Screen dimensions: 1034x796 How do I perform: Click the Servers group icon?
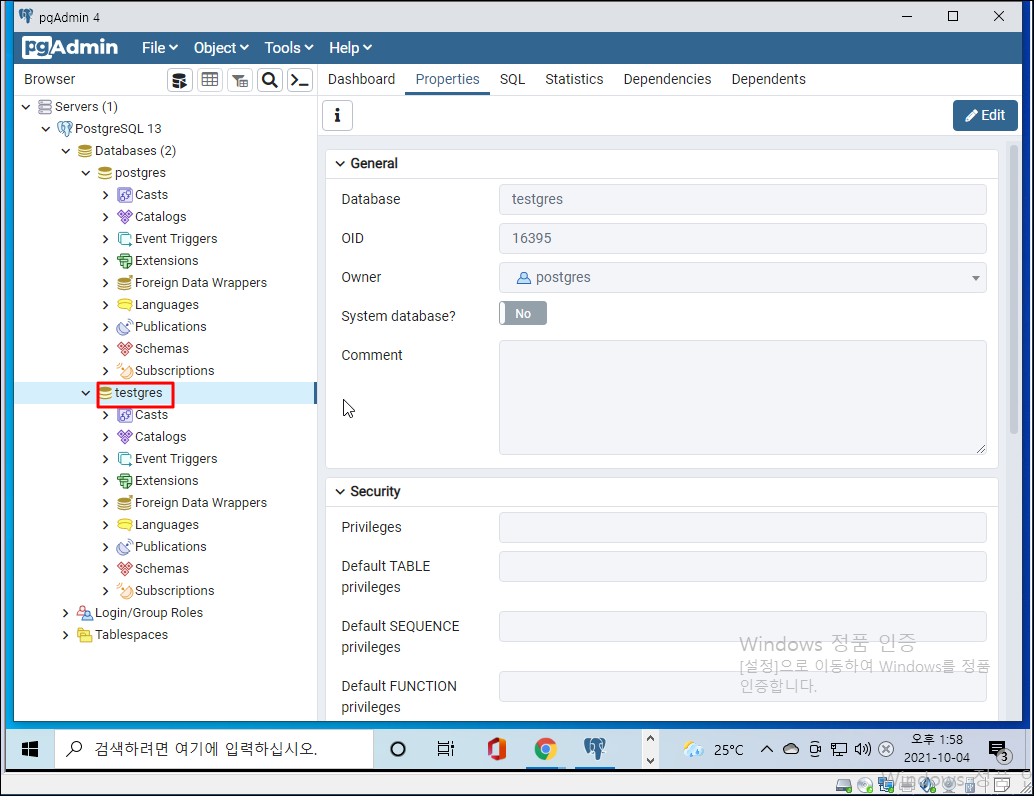click(x=45, y=106)
